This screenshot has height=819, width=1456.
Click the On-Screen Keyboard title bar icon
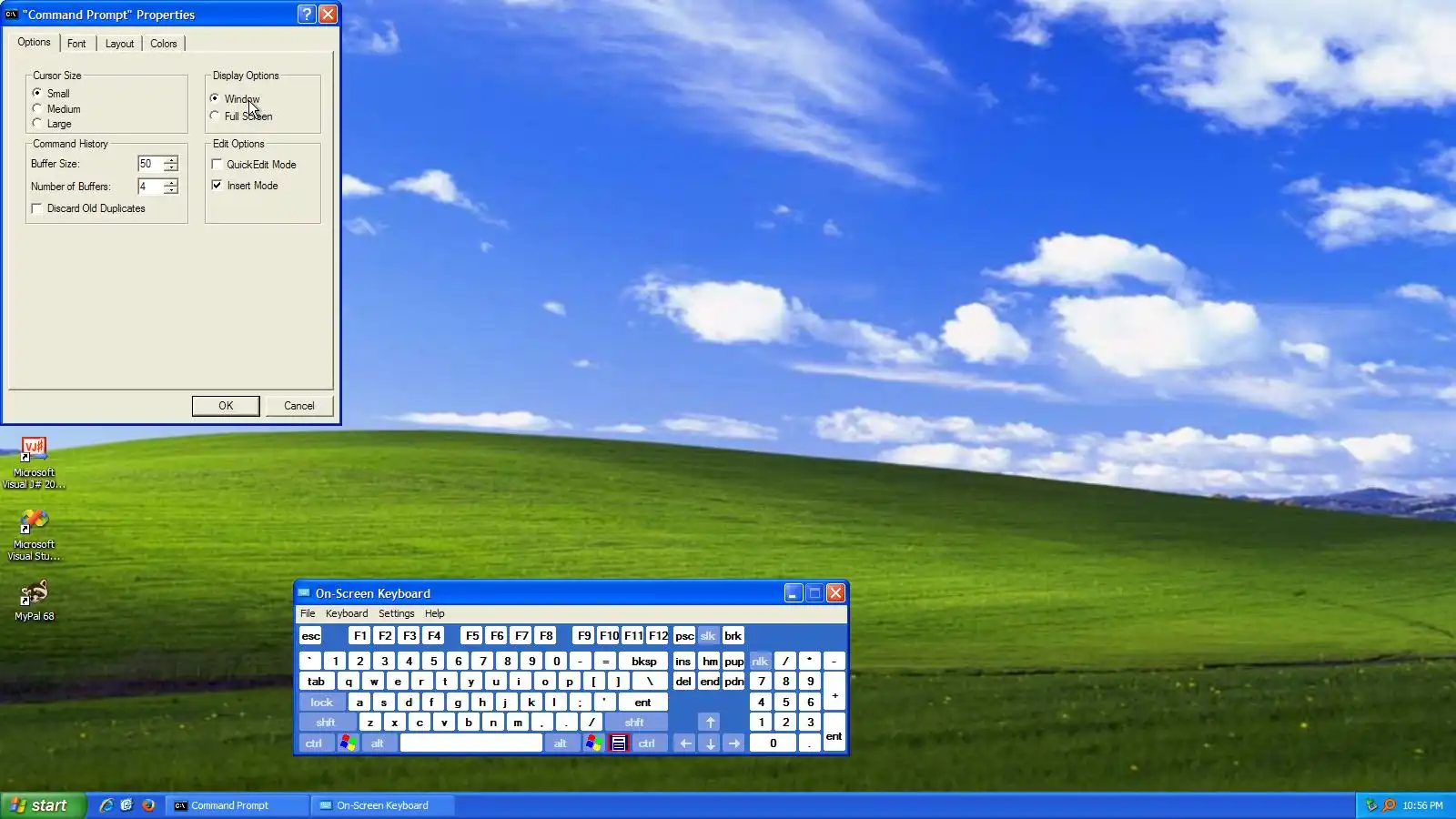(304, 593)
